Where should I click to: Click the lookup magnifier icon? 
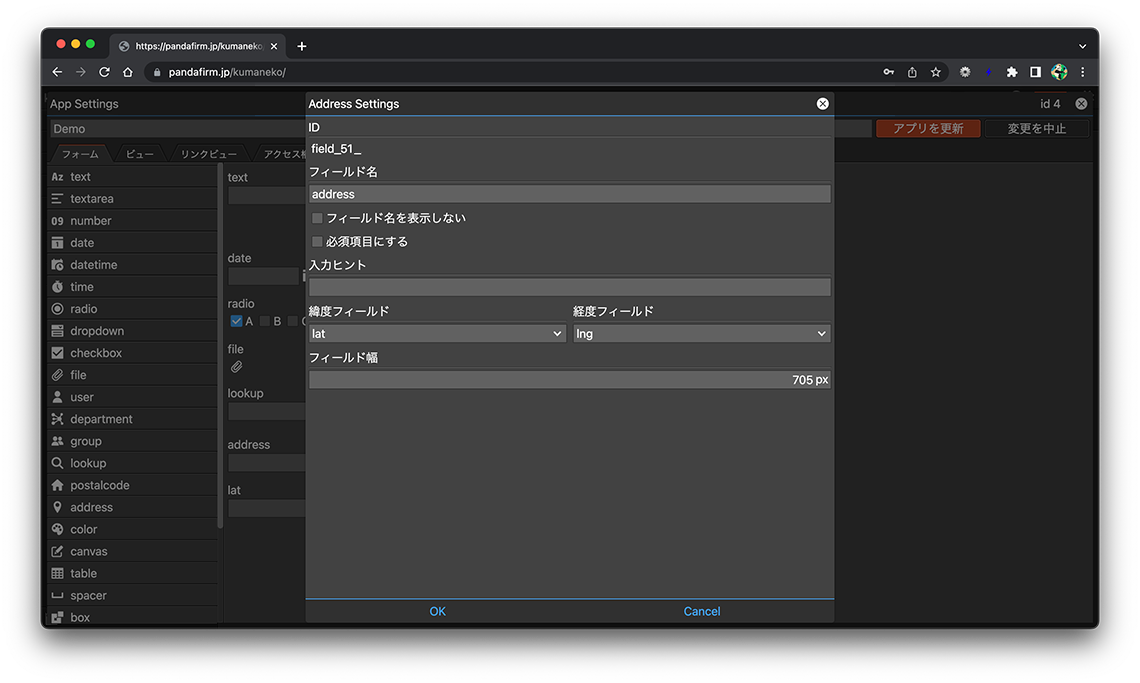[x=57, y=463]
